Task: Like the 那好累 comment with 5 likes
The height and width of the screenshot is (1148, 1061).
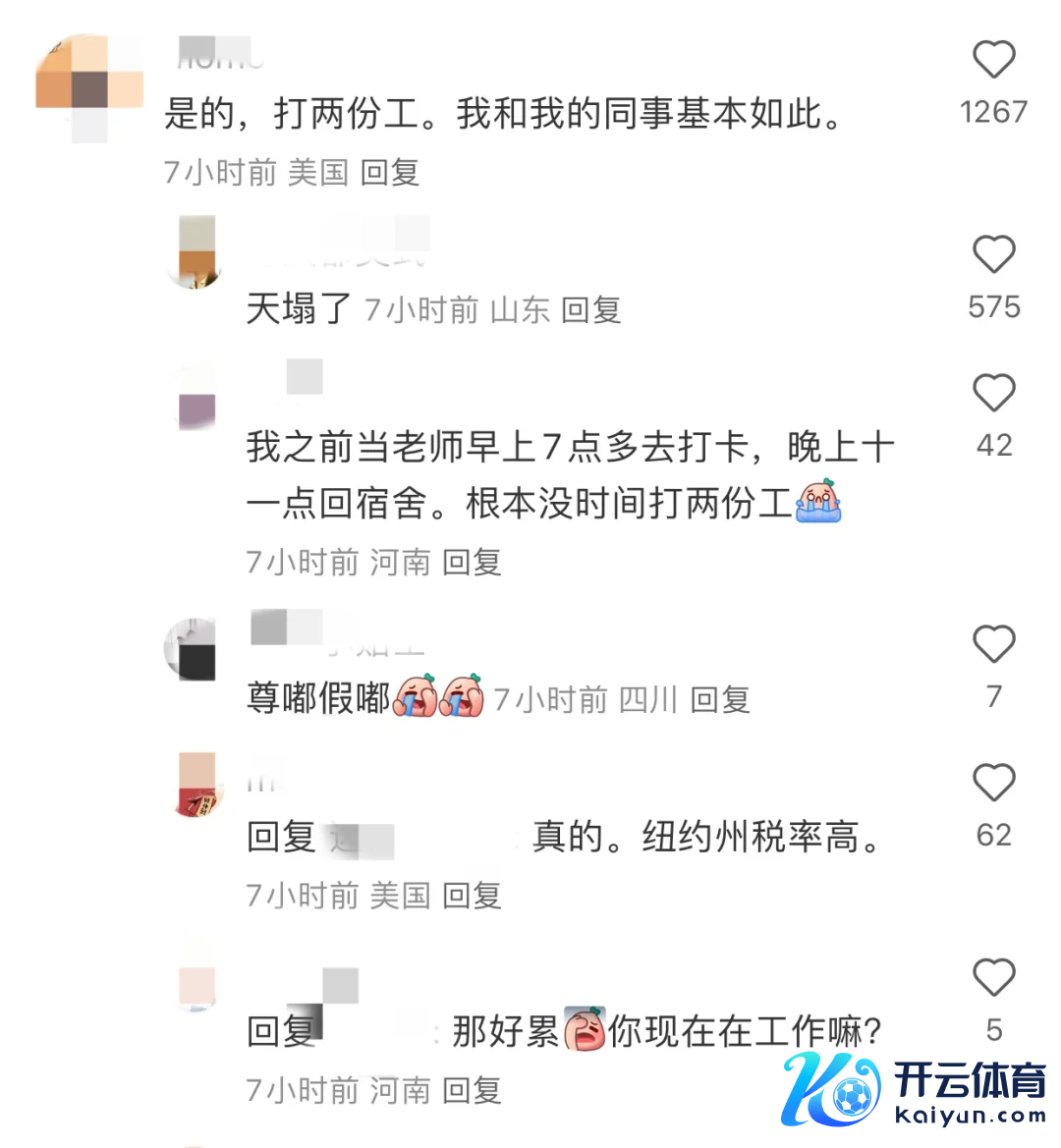Action: point(993,977)
